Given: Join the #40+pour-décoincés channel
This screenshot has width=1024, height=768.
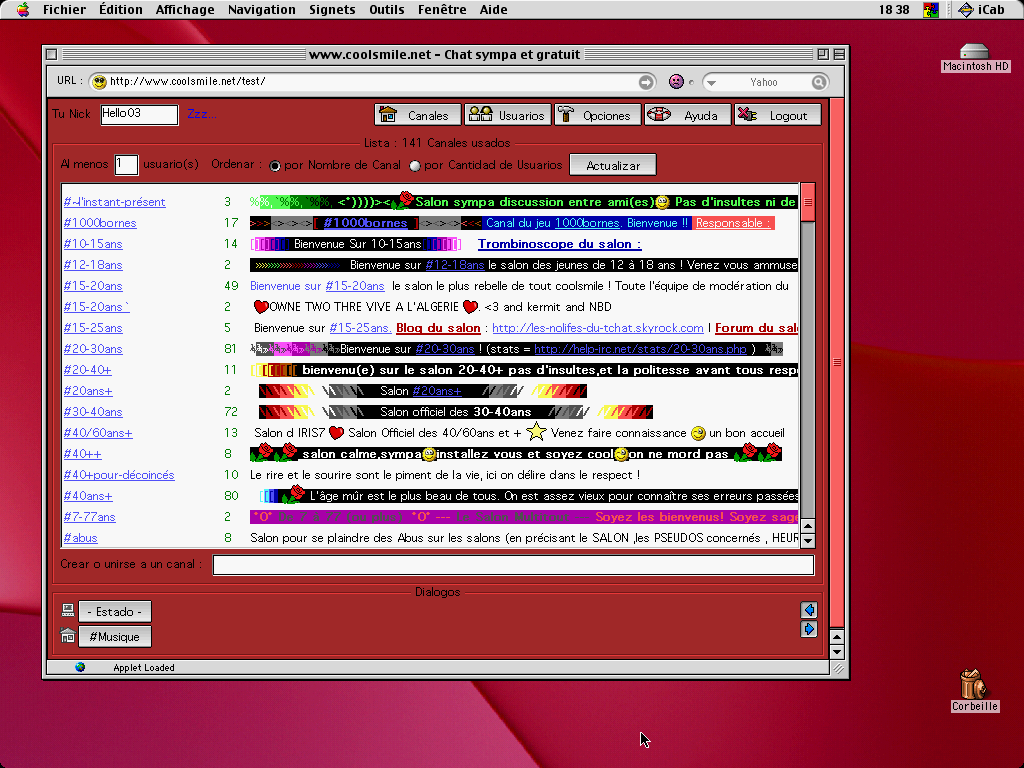Looking at the screenshot, I should pos(119,475).
